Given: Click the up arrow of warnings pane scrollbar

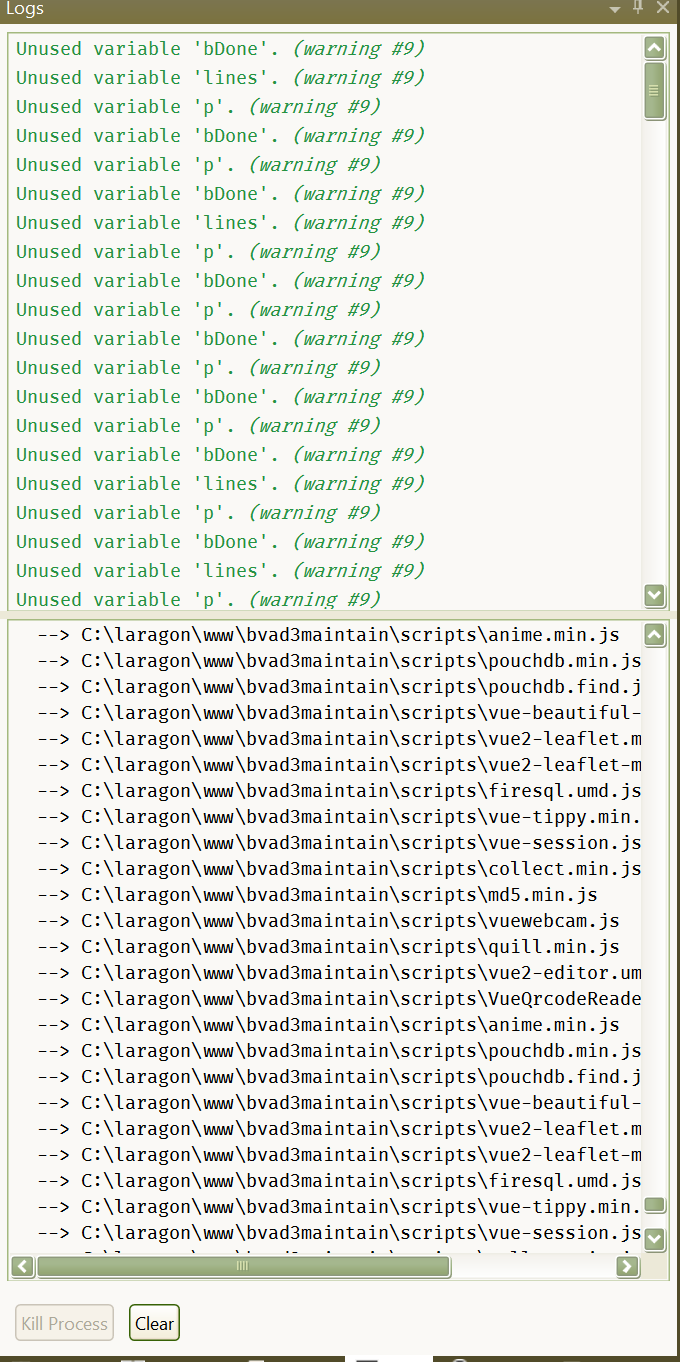Looking at the screenshot, I should pyautogui.click(x=655, y=48).
